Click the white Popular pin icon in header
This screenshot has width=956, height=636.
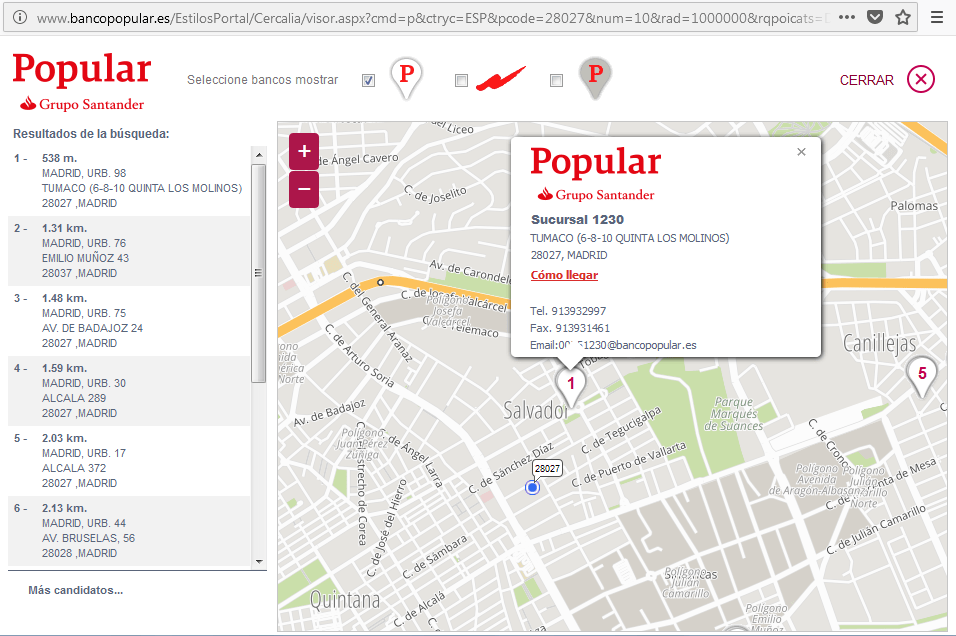[406, 78]
